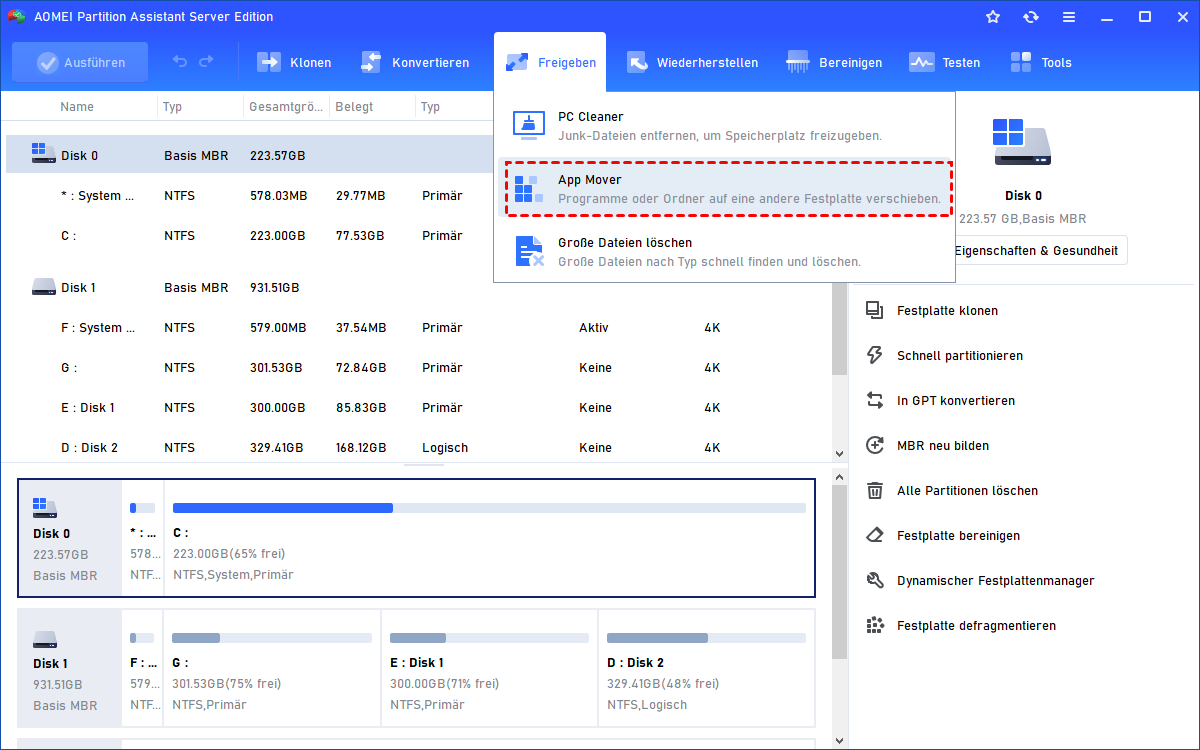
Task: Click the wrench icon for Dynamischer Festplattenmanager
Action: (x=875, y=581)
